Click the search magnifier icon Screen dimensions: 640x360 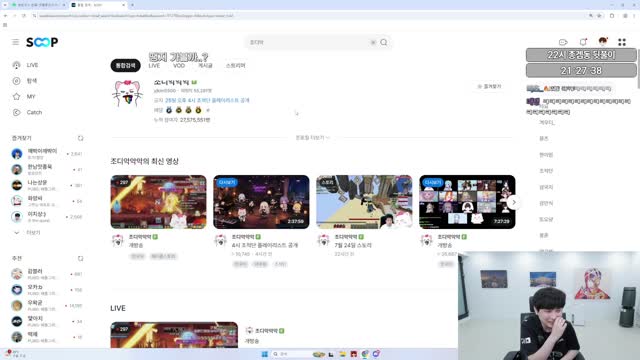tap(384, 42)
